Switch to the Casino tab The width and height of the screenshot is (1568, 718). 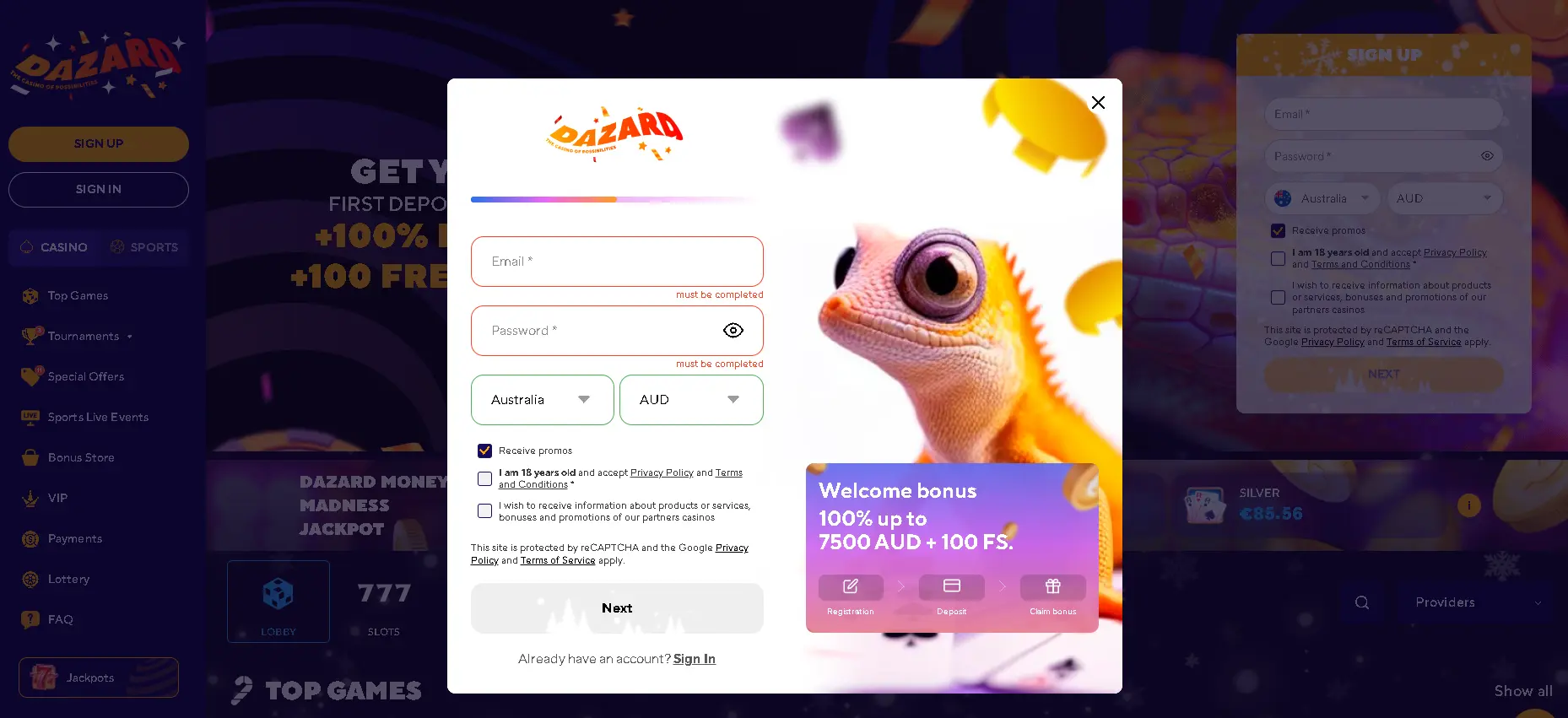[x=54, y=247]
